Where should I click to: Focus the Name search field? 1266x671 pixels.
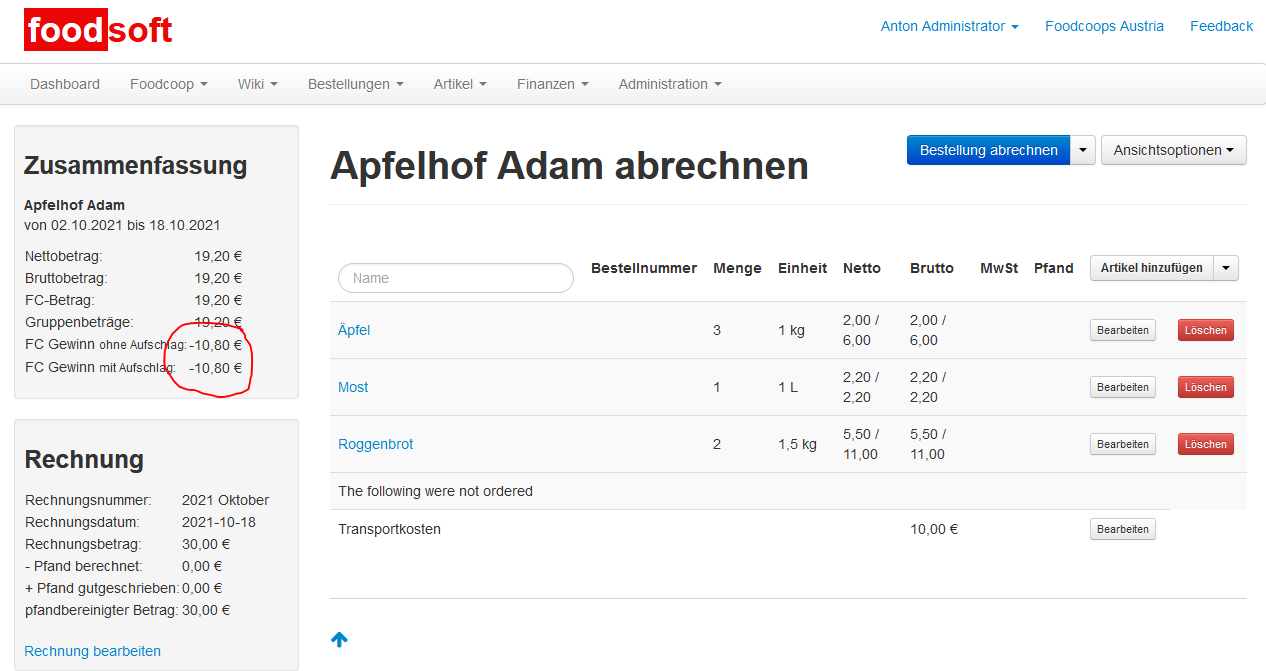[x=456, y=278]
